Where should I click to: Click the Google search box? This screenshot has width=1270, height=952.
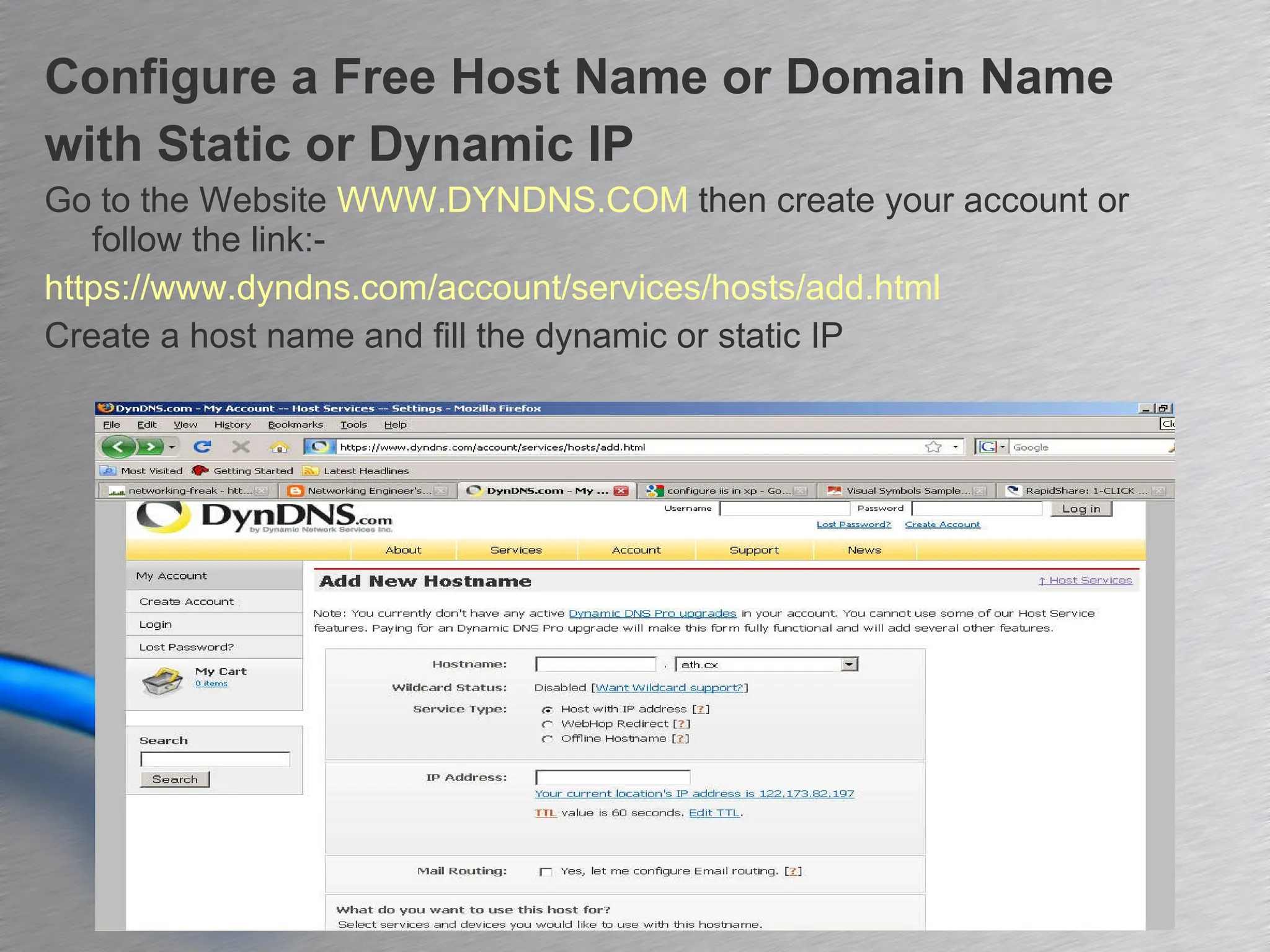(x=1088, y=447)
